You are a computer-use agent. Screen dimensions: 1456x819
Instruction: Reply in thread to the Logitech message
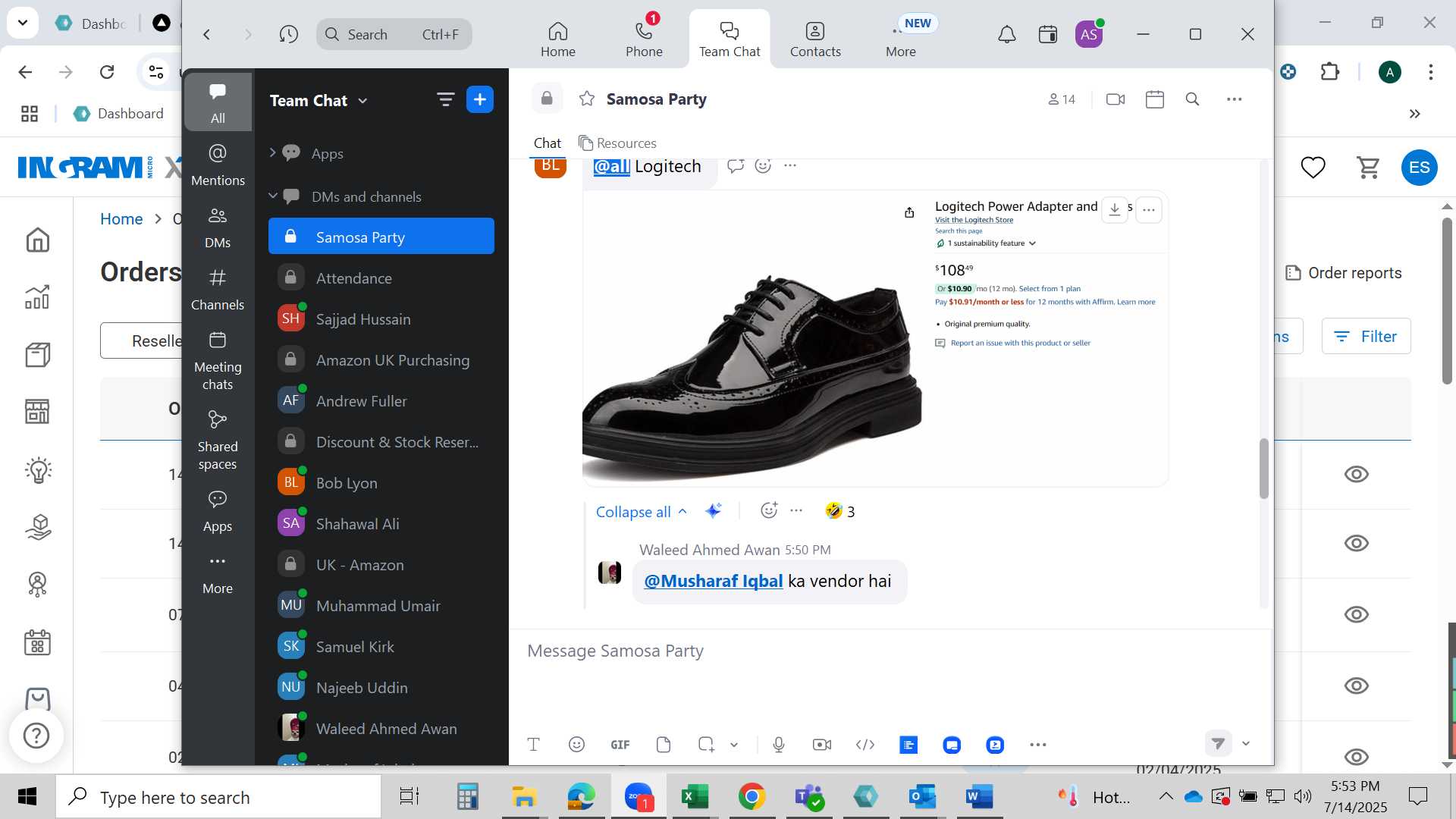pos(736,166)
